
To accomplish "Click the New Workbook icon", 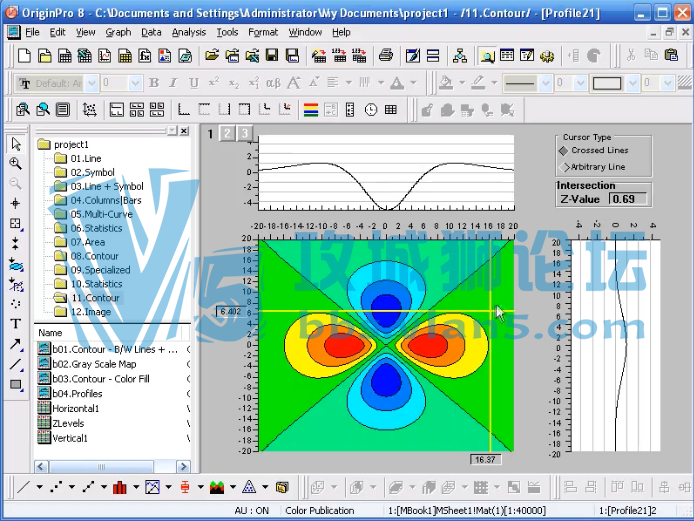I will click(65, 56).
